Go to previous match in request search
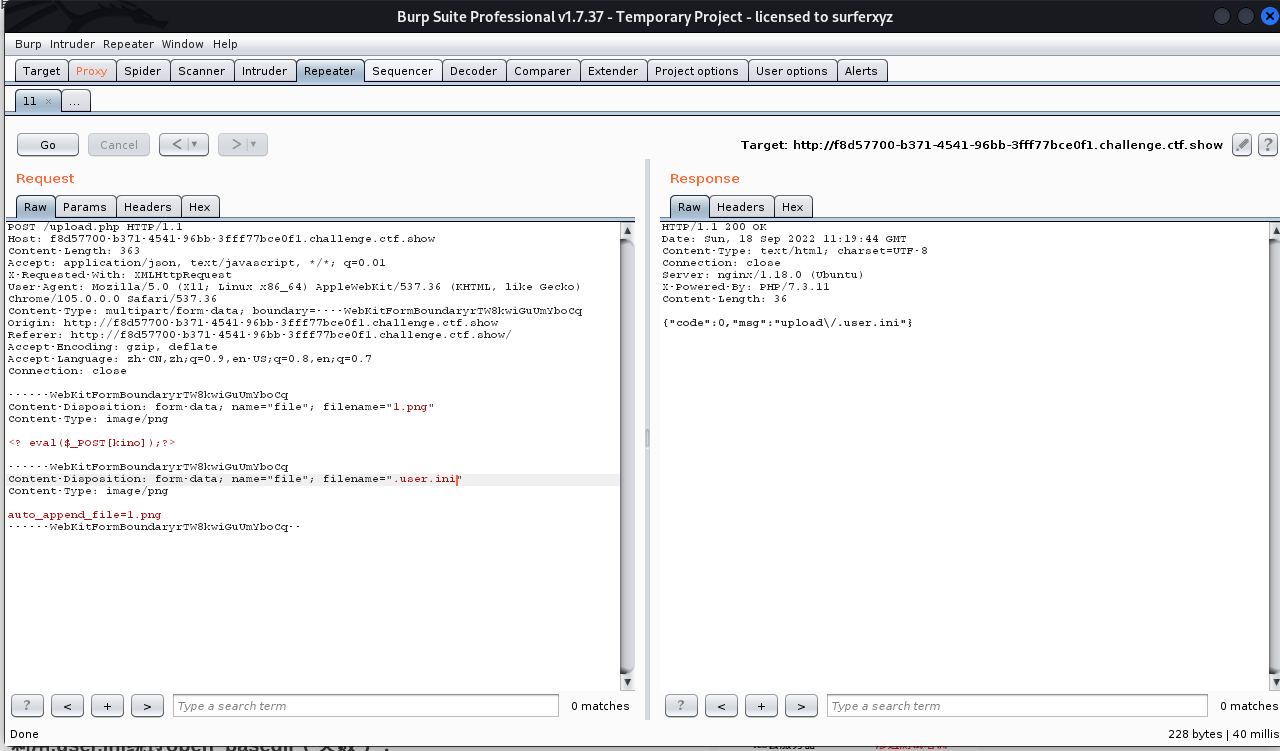This screenshot has width=1280, height=751. pyautogui.click(x=67, y=706)
